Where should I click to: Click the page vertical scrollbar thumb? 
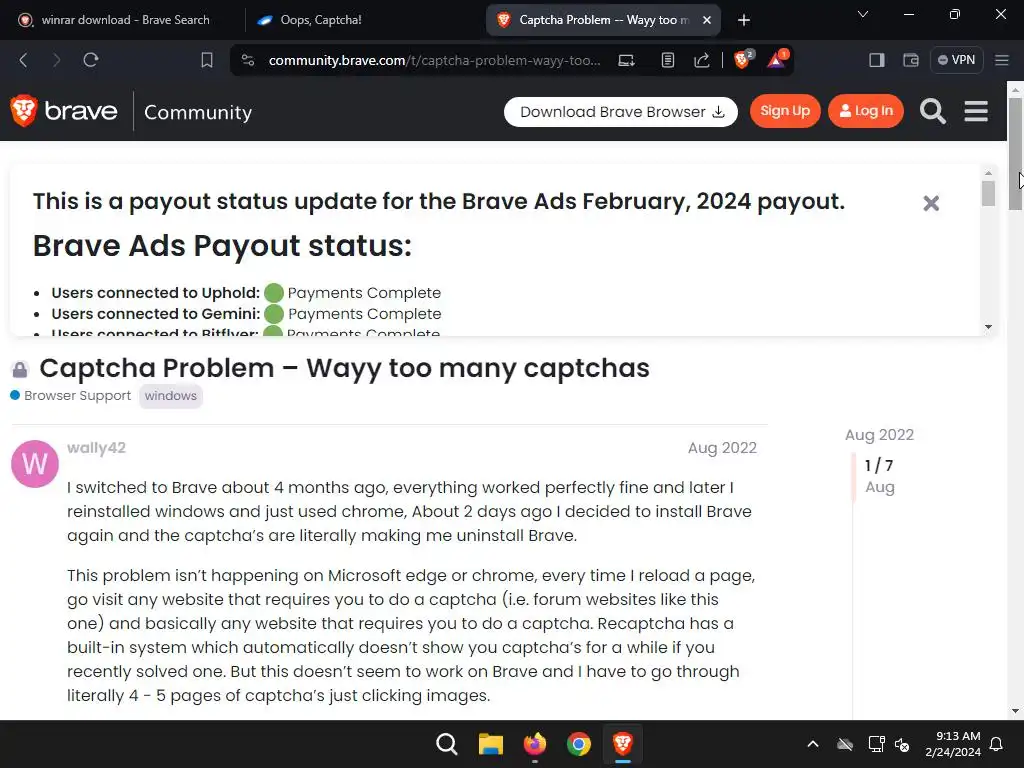(1015, 153)
